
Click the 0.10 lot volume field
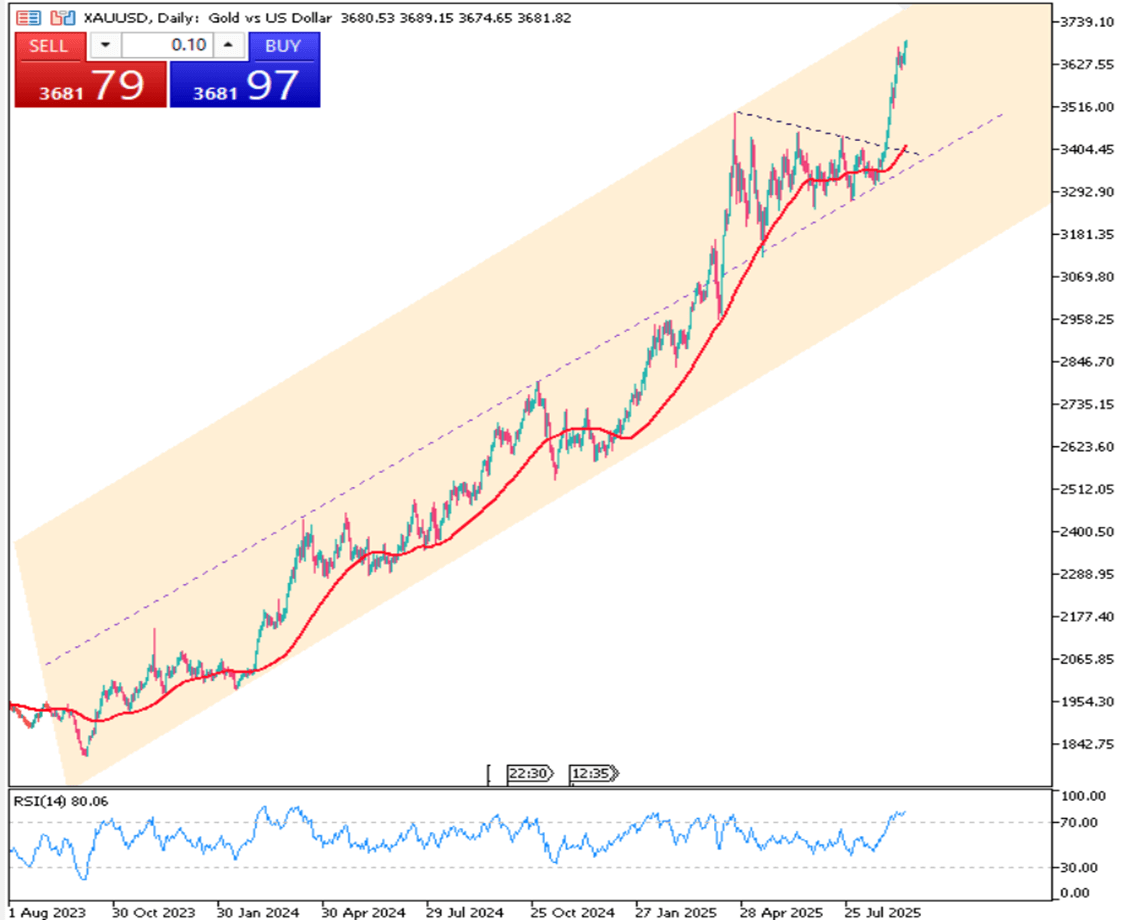tap(168, 46)
